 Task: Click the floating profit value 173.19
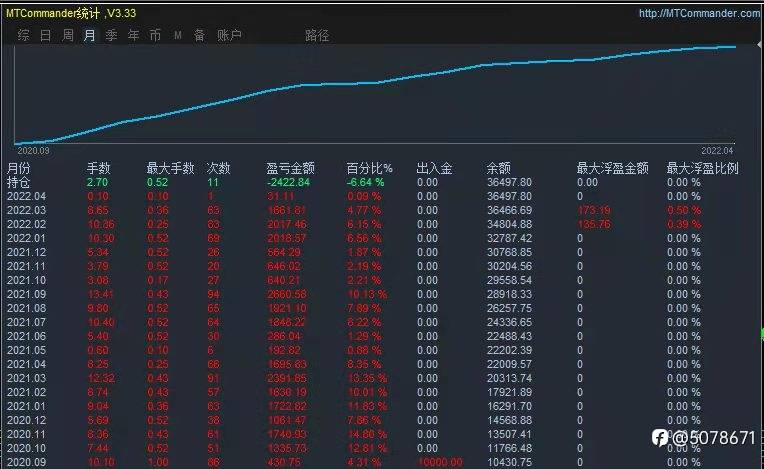(x=594, y=210)
